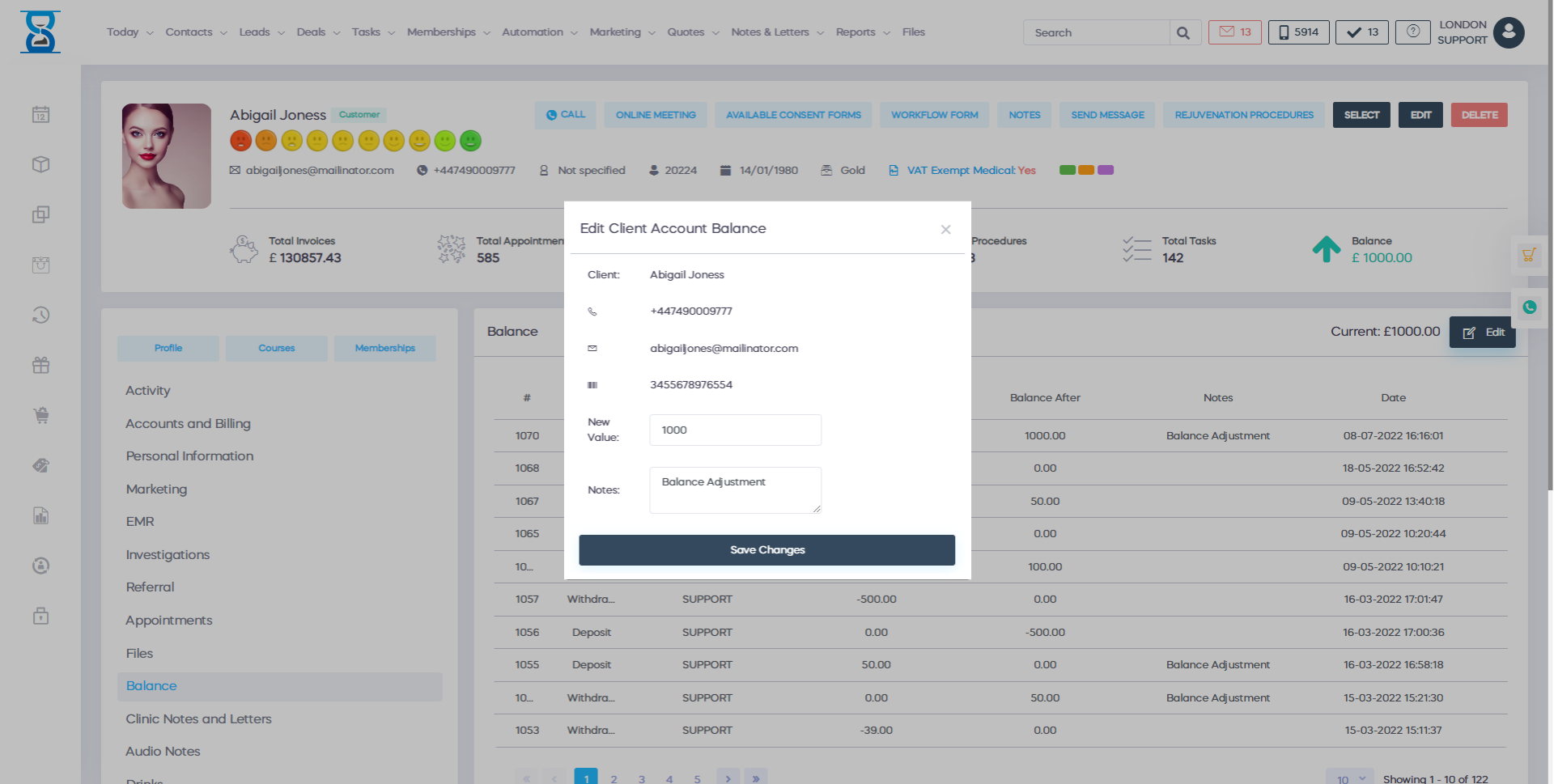Select the red angry face rating
Viewport: 1554px width, 784px height.
pos(240,142)
